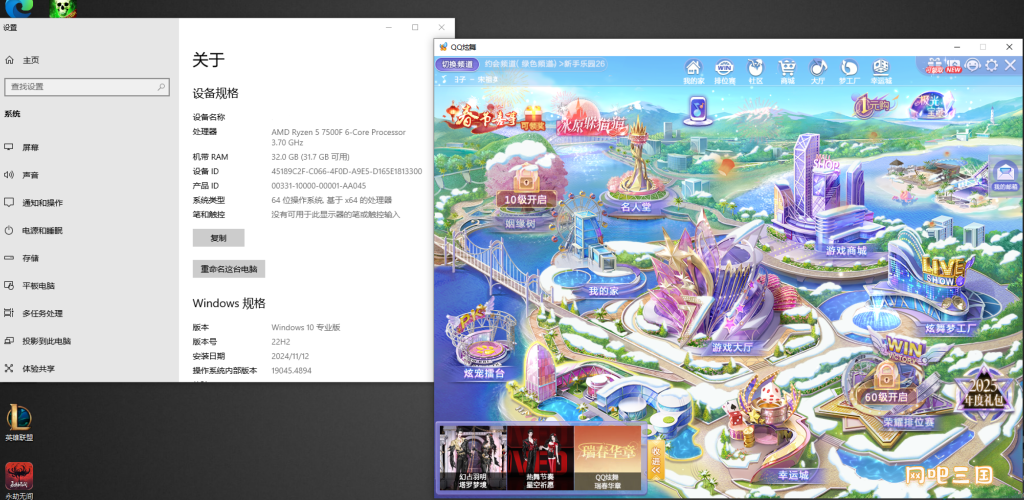This screenshot has width=1024, height=500.
Task: Open the 春节嘉年 event banner
Action: tap(493, 116)
